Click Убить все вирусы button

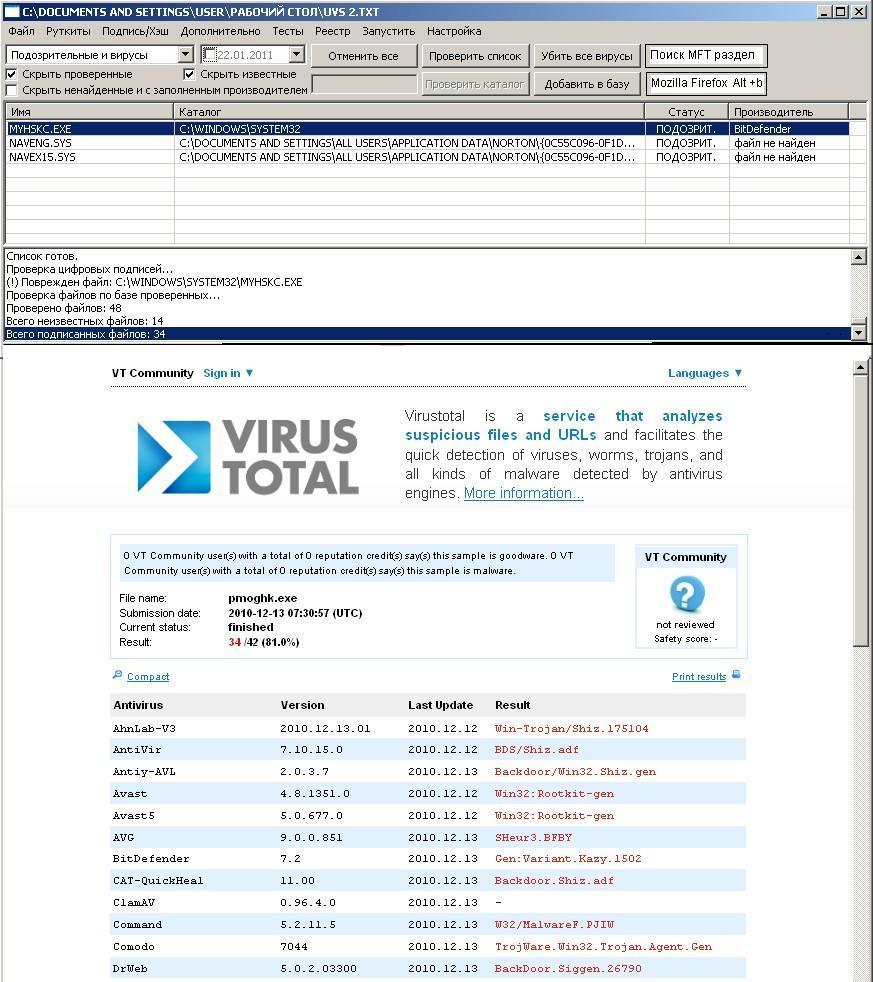pyautogui.click(x=587, y=56)
